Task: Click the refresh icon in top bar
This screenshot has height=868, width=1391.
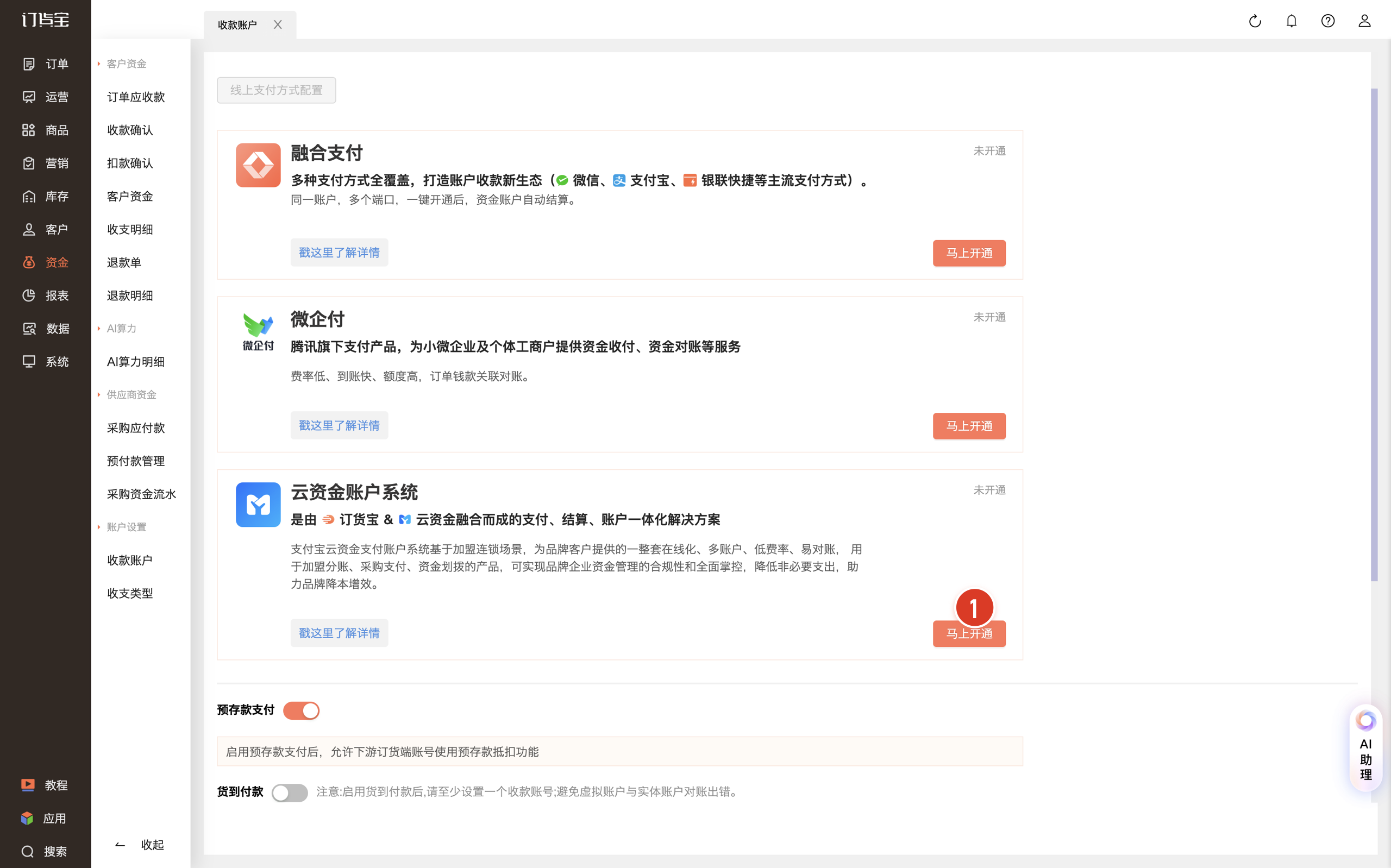Action: (x=1255, y=21)
